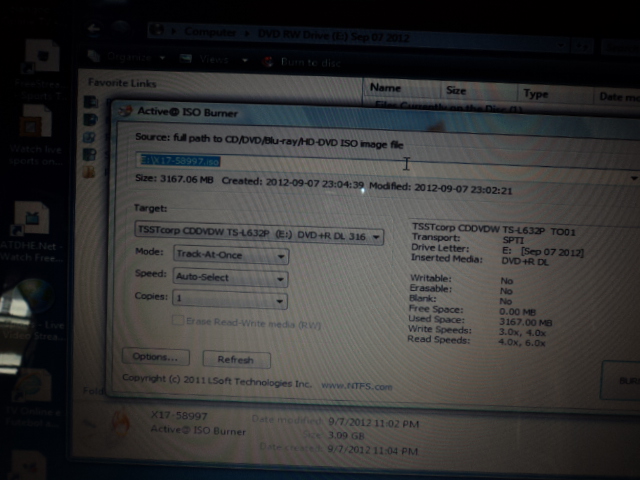Screen dimensions: 640x480
Task: Click the address bar refresh button
Action: (x=582, y=46)
